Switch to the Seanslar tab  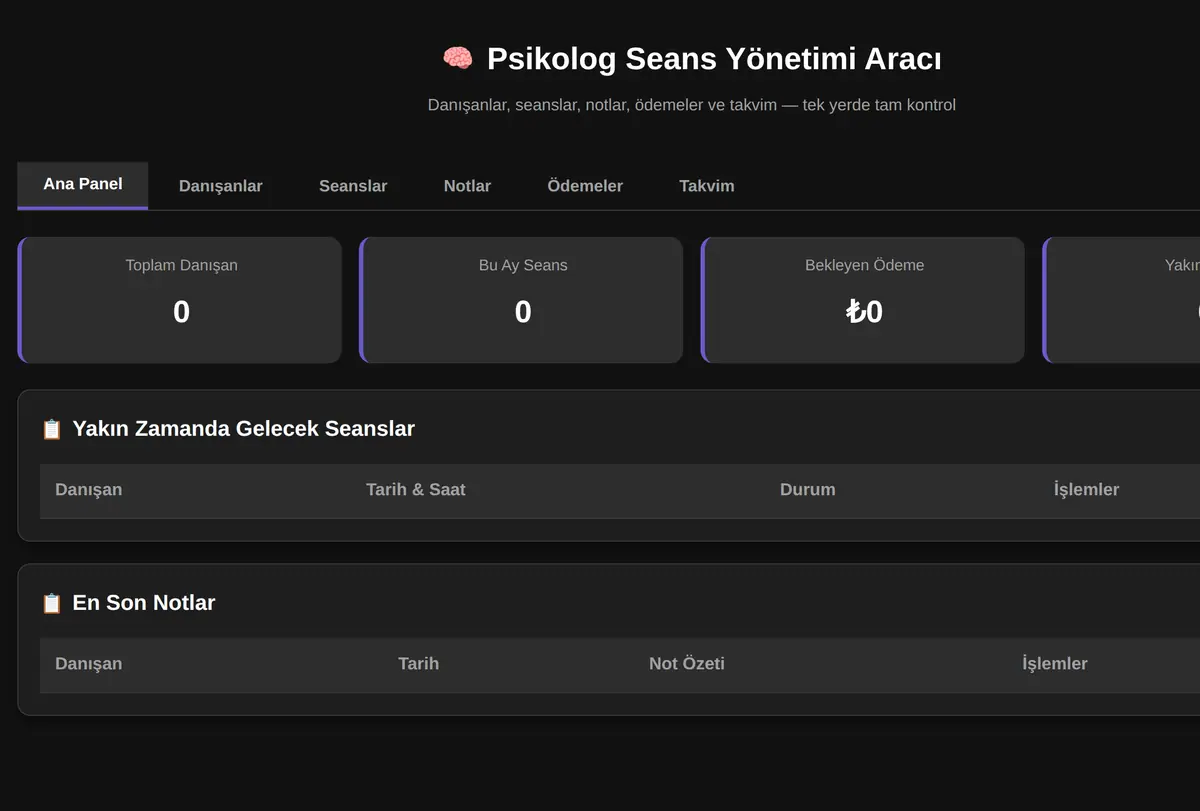[x=353, y=186]
